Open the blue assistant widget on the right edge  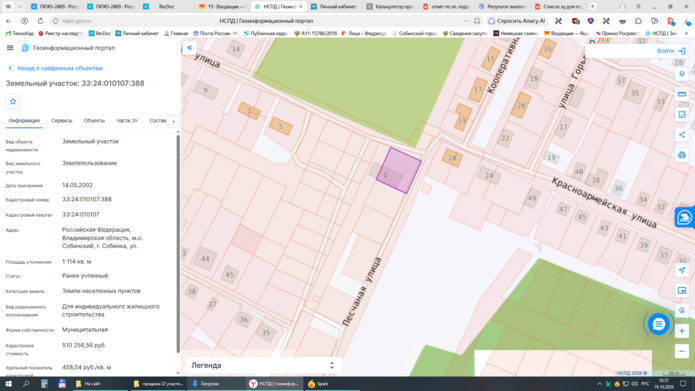tap(685, 217)
